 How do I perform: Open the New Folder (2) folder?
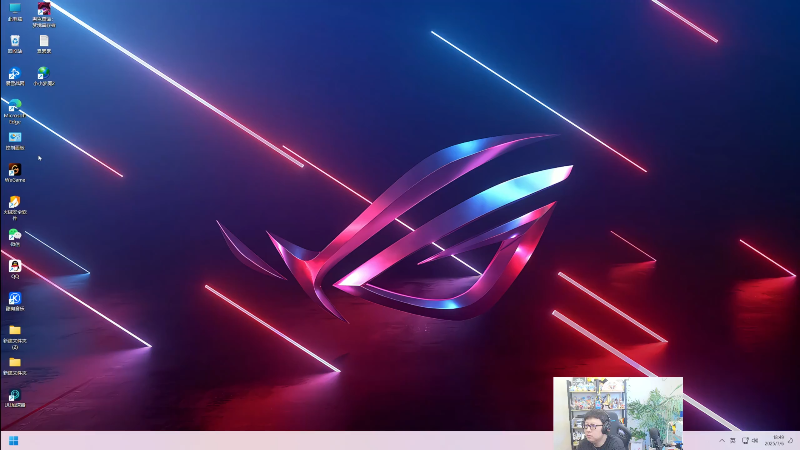pos(15,337)
